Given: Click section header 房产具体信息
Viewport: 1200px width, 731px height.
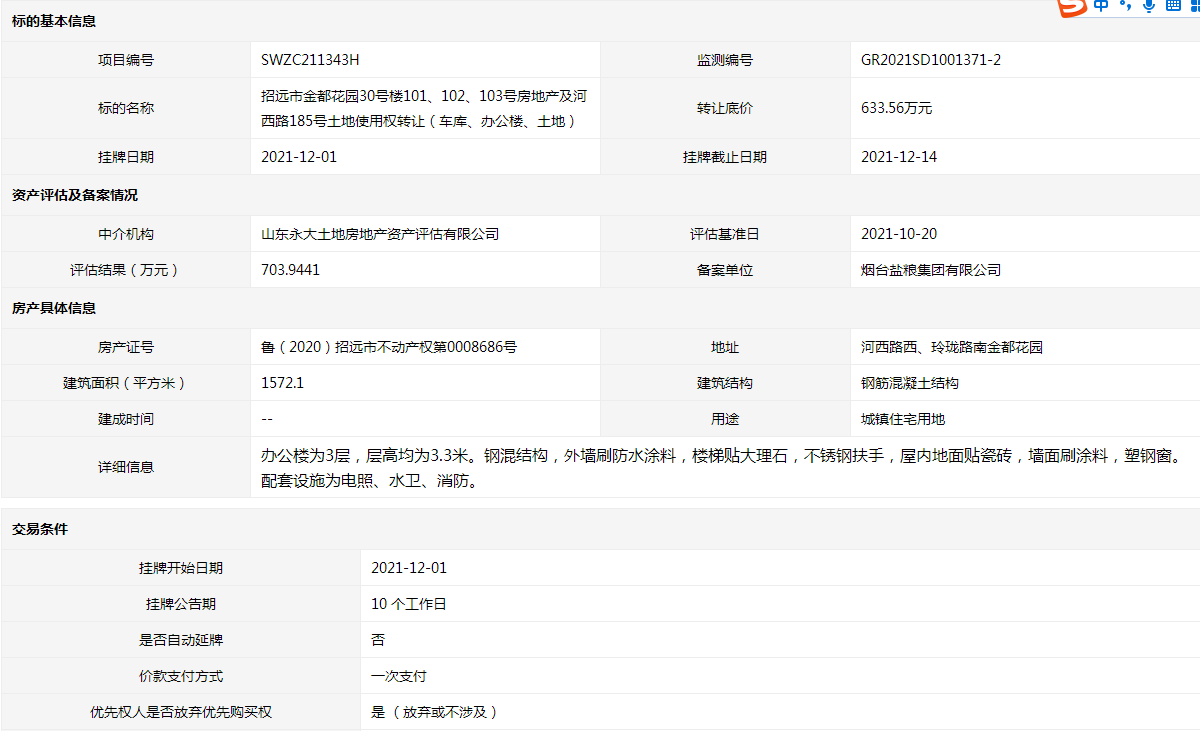Looking at the screenshot, I should (x=54, y=308).
